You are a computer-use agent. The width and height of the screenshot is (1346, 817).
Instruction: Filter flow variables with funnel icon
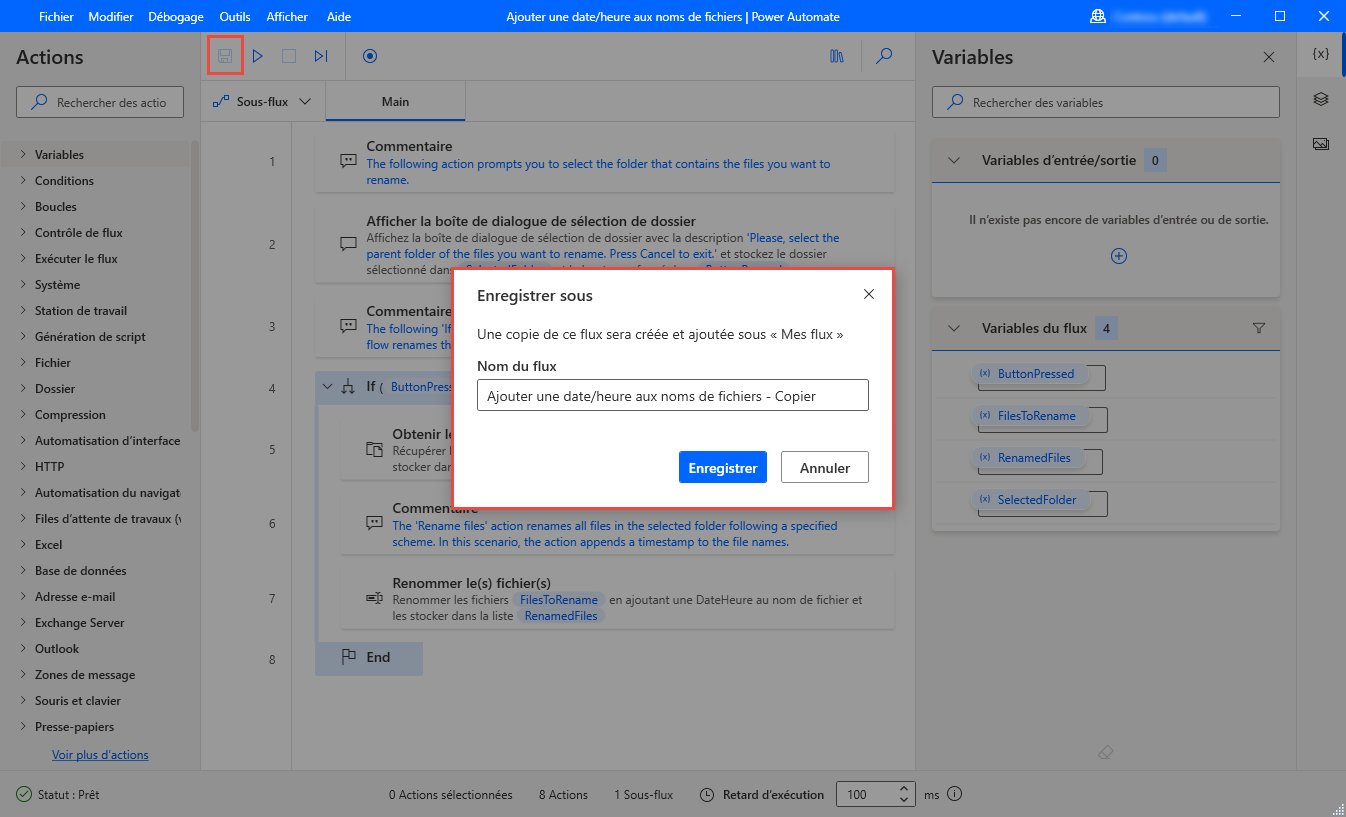[x=1259, y=328]
